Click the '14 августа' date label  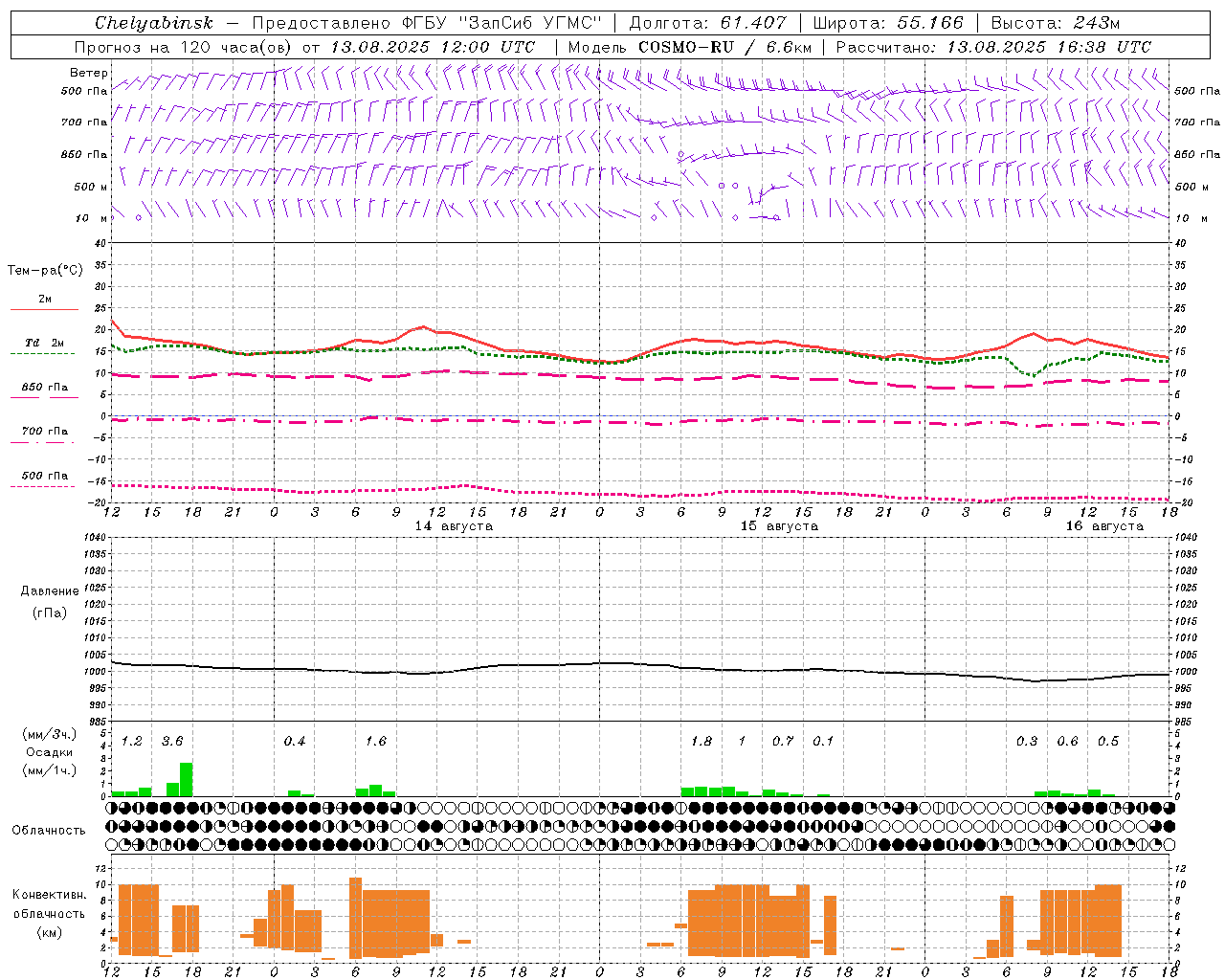(454, 526)
